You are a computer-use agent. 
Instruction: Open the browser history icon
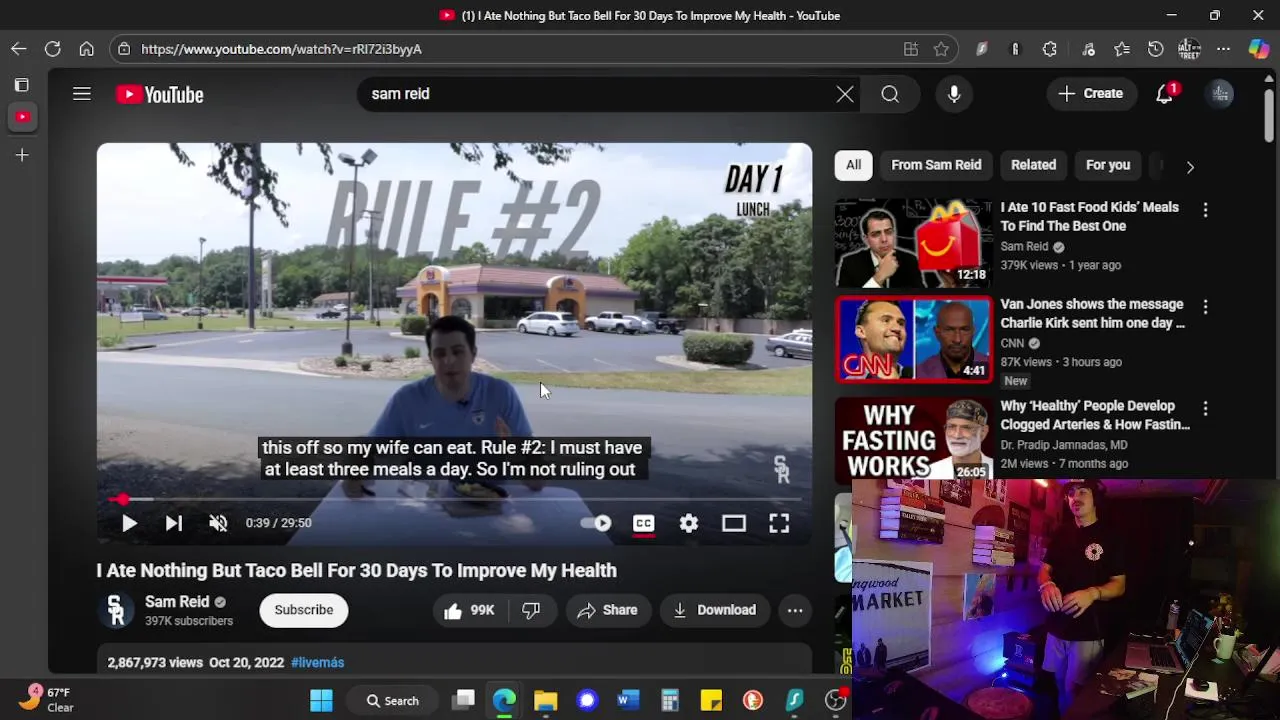click(x=1156, y=49)
